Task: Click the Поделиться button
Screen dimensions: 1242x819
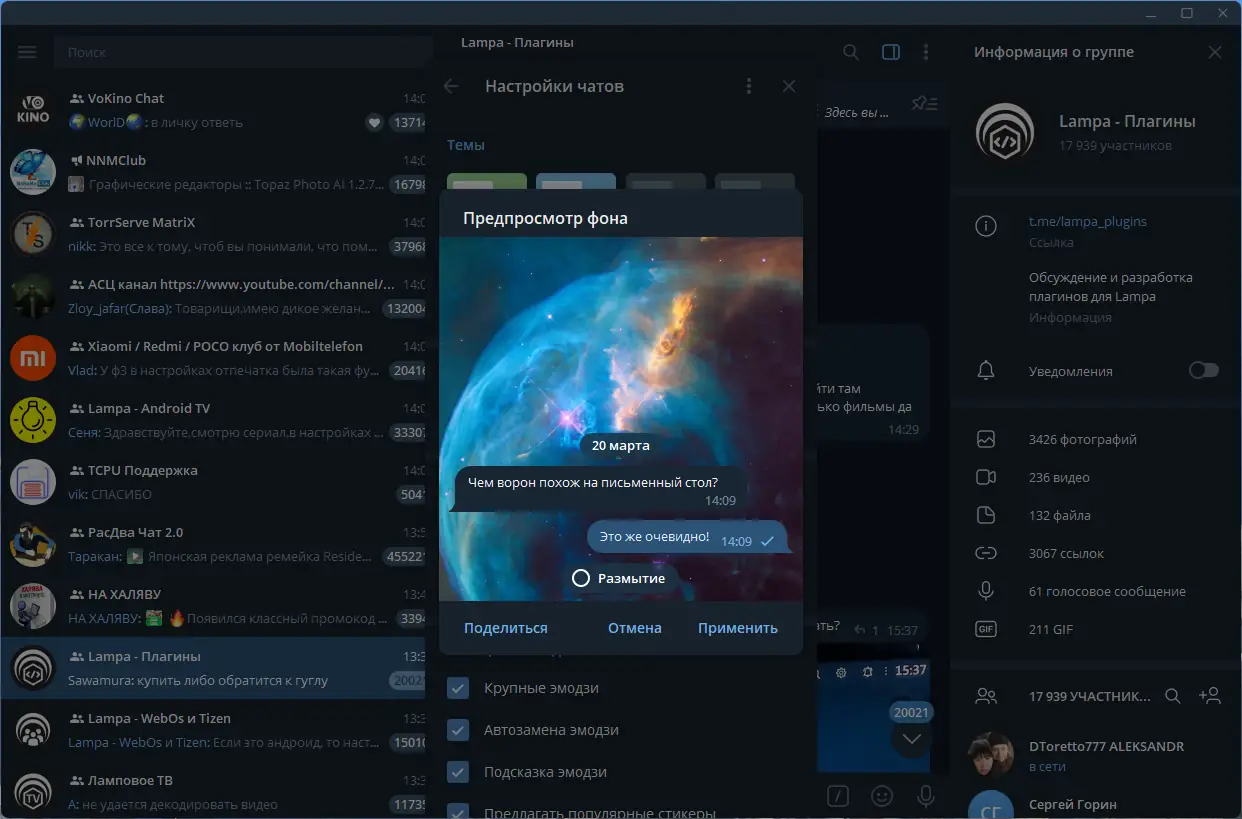Action: point(506,628)
